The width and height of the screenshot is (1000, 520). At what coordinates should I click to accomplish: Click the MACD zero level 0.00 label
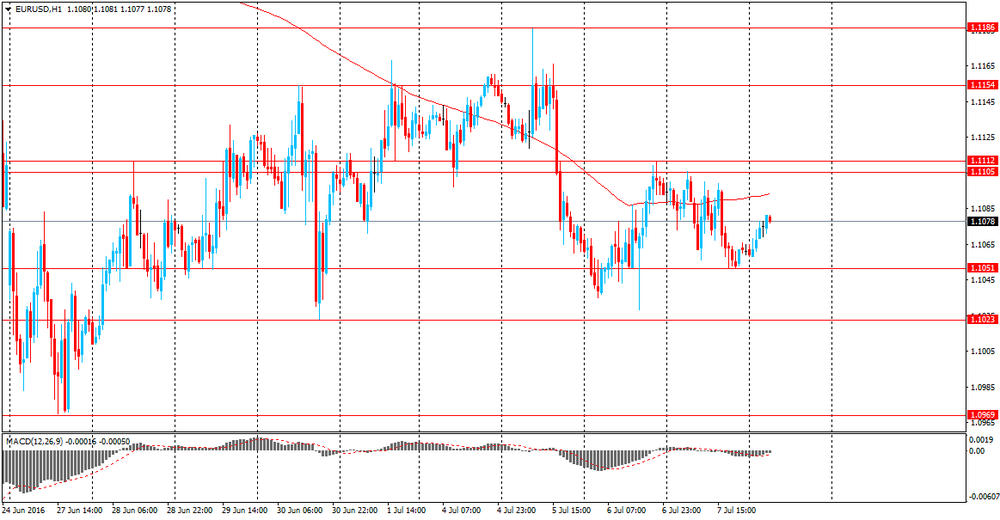coord(977,452)
